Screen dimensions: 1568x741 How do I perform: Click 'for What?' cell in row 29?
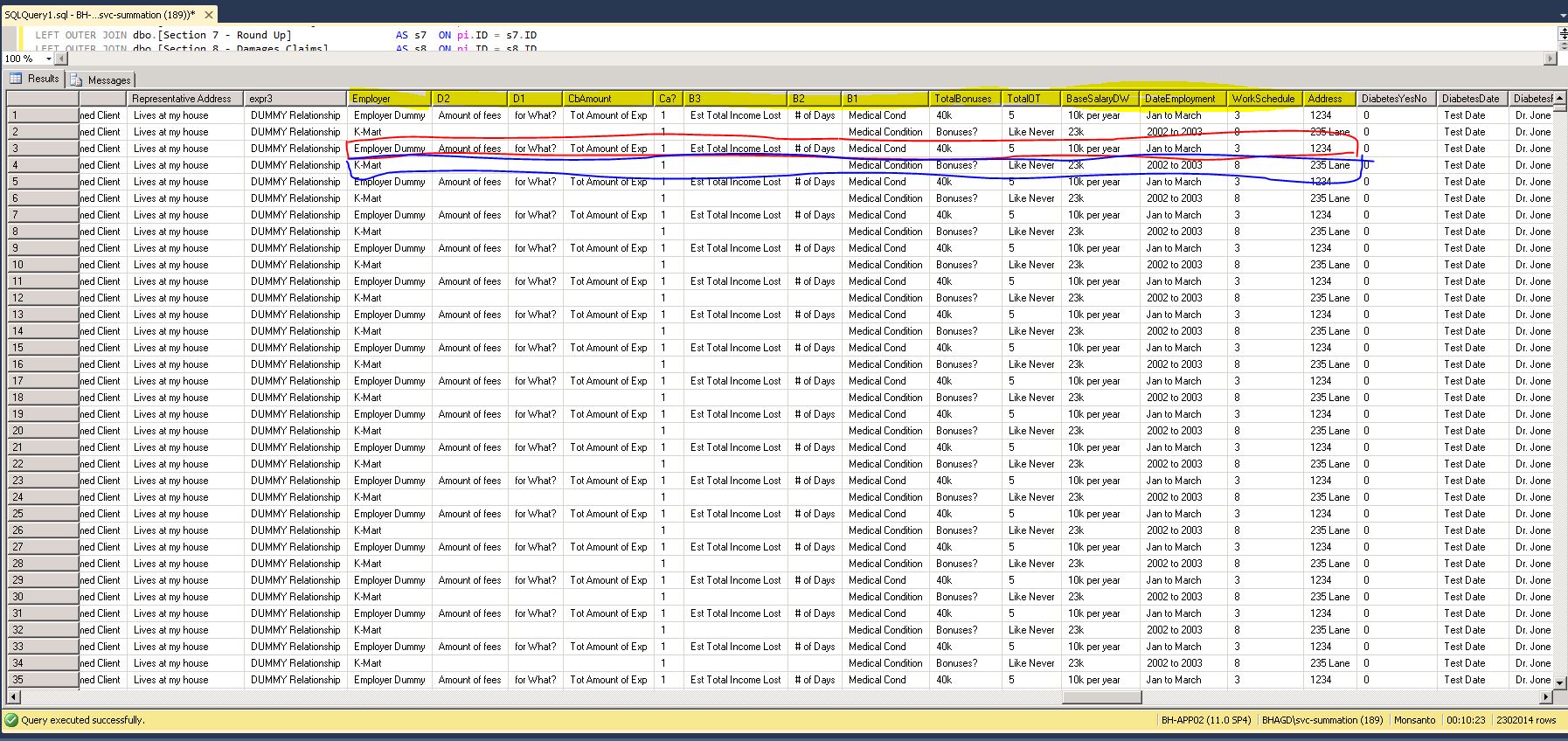tap(535, 580)
